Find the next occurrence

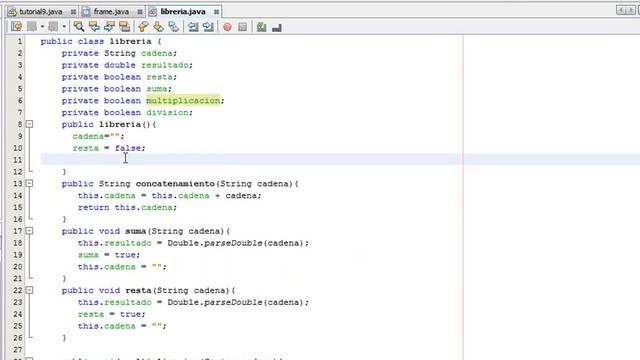pos(109,27)
